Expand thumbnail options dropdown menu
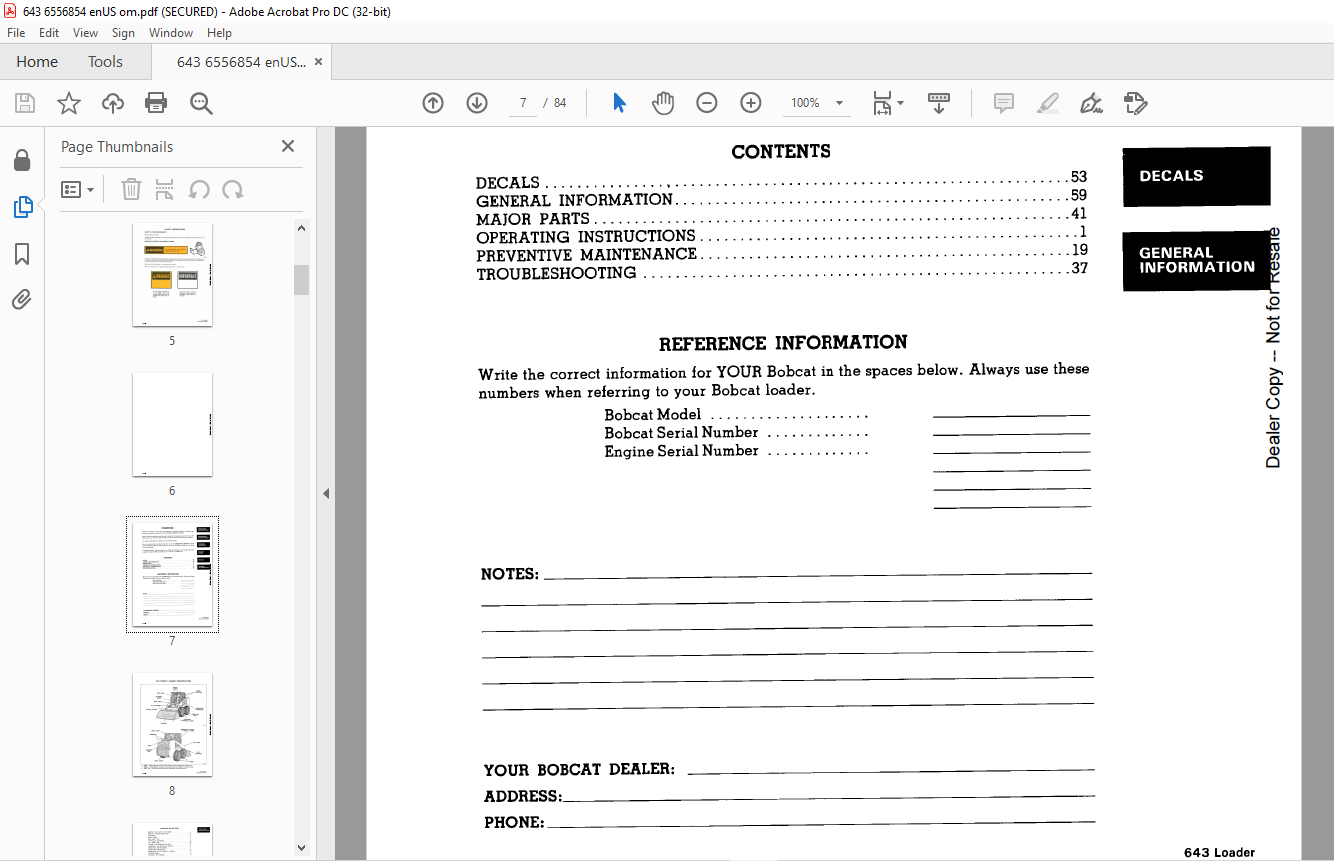 (78, 189)
